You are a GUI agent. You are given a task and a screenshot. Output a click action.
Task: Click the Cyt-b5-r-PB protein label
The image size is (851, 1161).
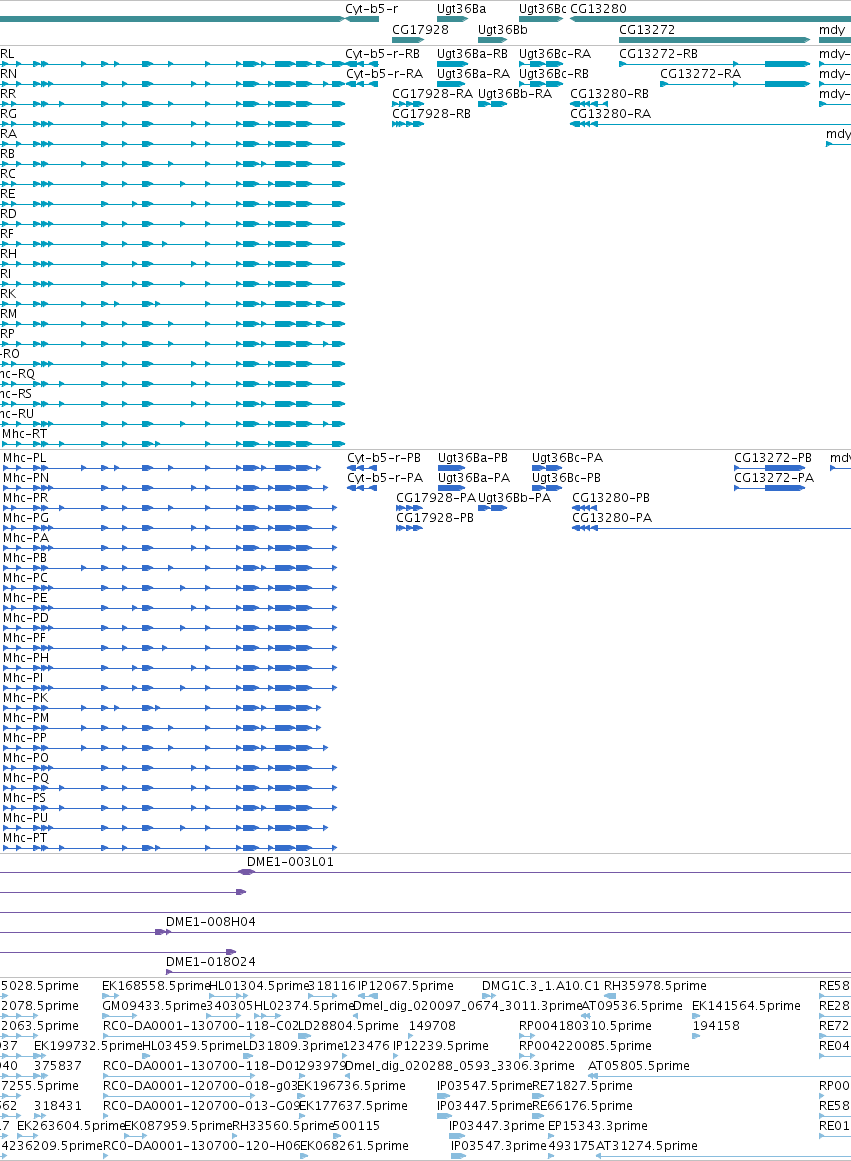click(x=384, y=458)
